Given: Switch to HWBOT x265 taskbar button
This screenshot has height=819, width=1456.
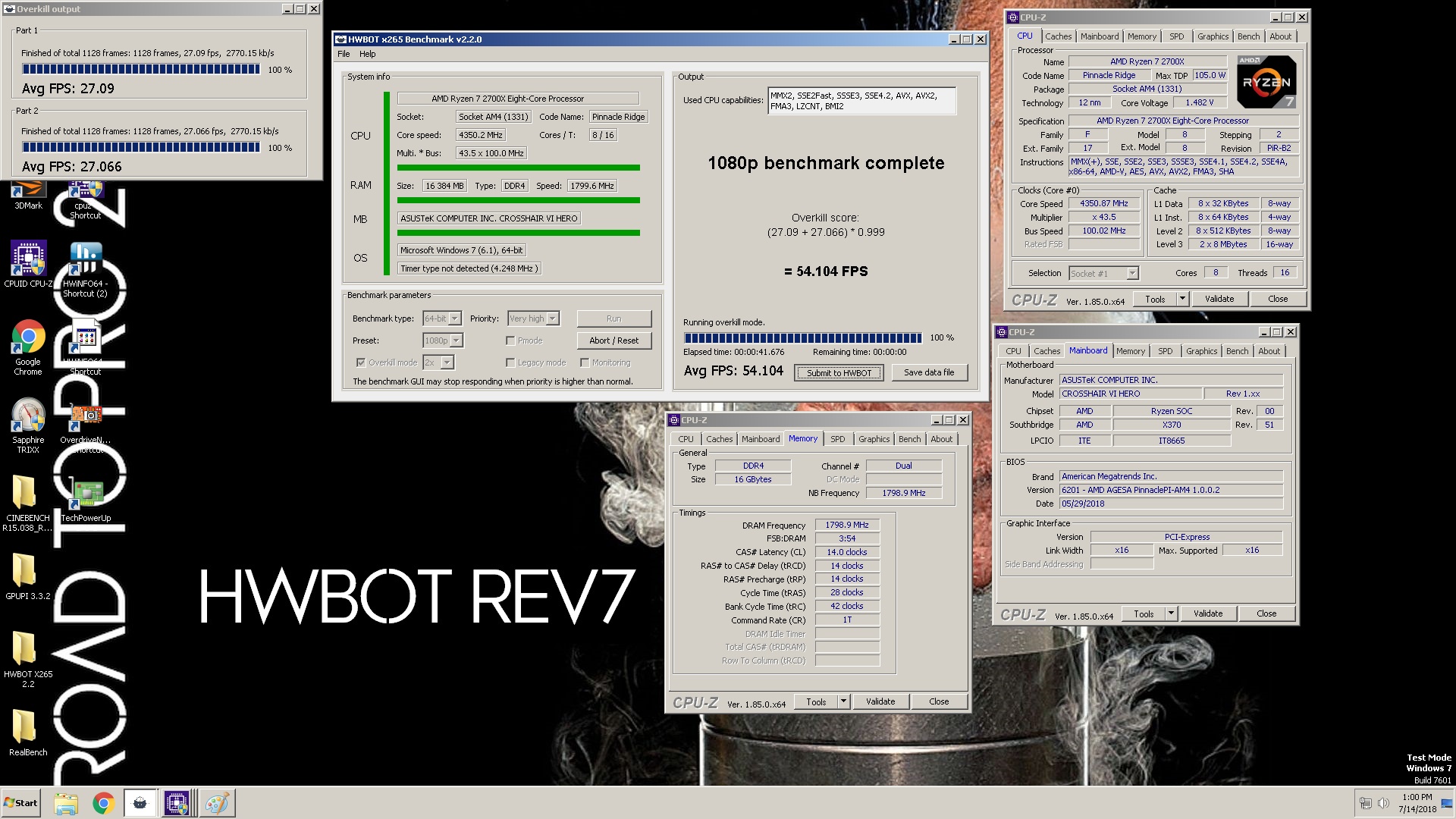Looking at the screenshot, I should pyautogui.click(x=140, y=803).
